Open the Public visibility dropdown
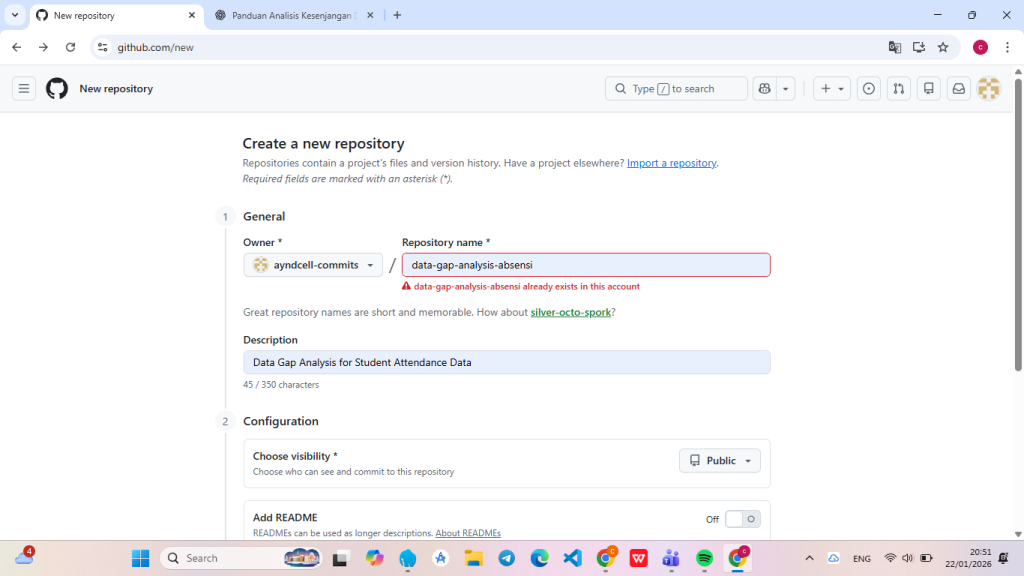Screen dimensions: 1024x576 (720, 461)
